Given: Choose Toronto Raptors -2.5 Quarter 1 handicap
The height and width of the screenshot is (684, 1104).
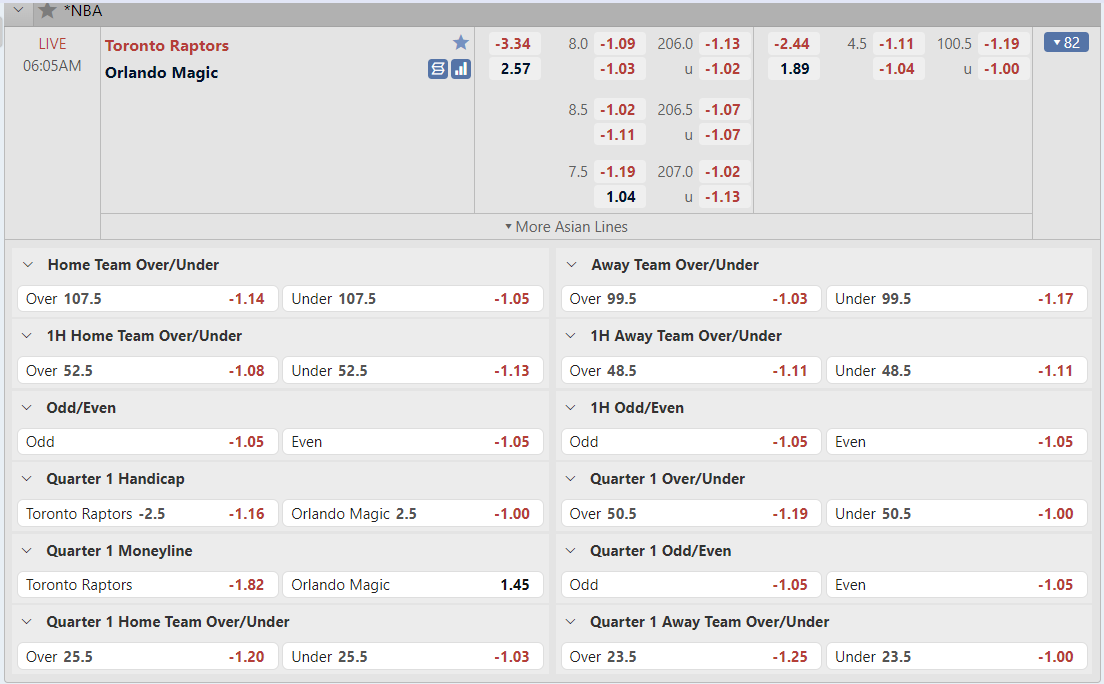Looking at the screenshot, I should (x=146, y=514).
